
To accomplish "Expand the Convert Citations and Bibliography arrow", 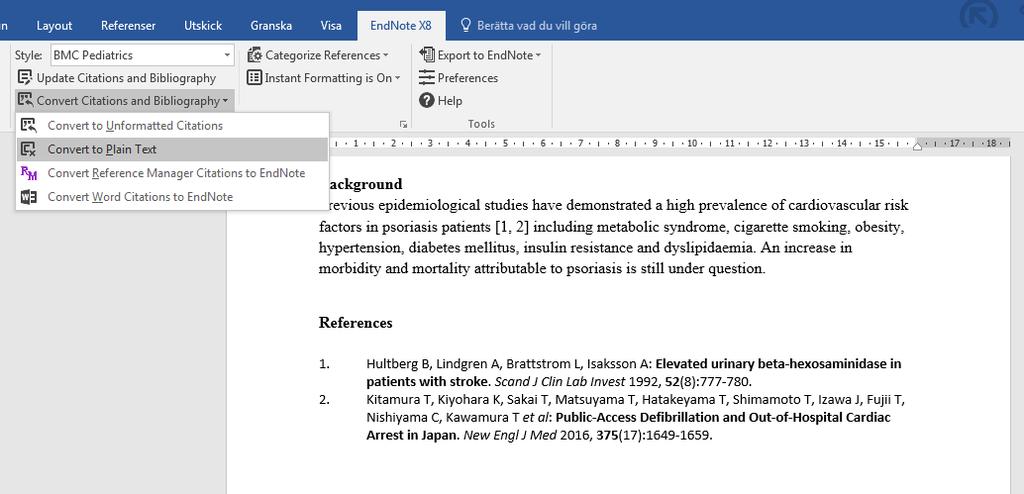I will pyautogui.click(x=225, y=101).
